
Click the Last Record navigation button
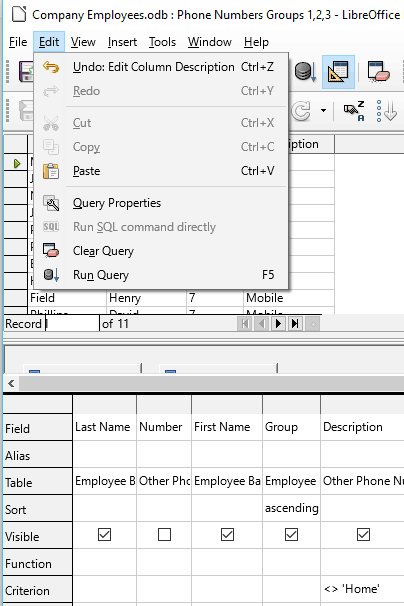point(295,323)
